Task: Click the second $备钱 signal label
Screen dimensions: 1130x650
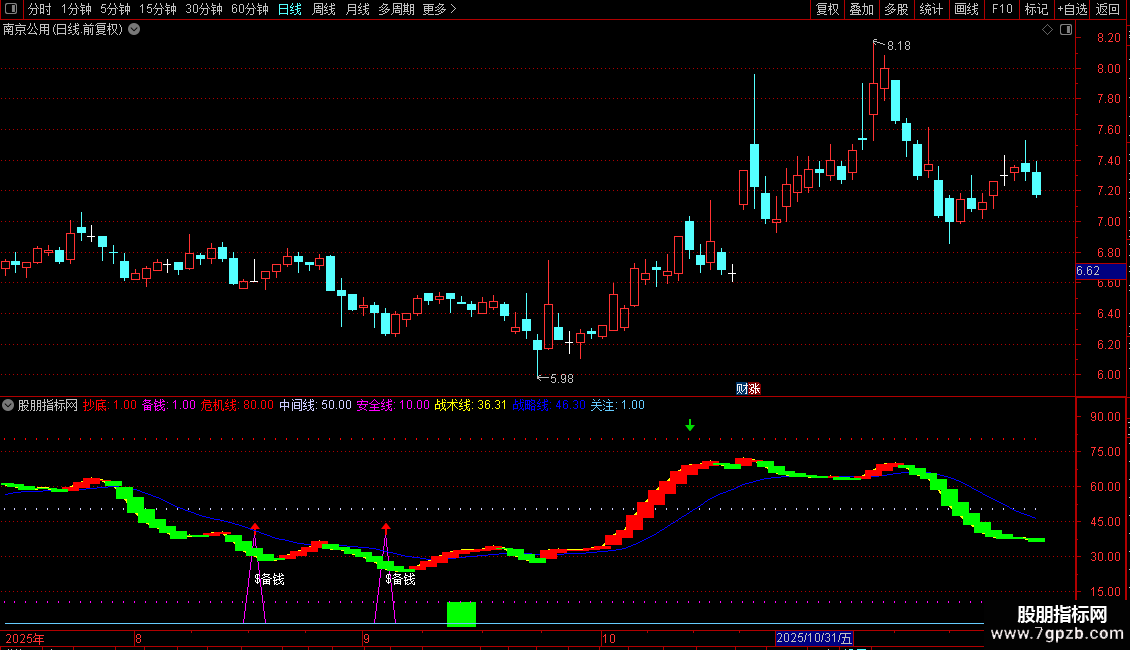Action: [401, 579]
